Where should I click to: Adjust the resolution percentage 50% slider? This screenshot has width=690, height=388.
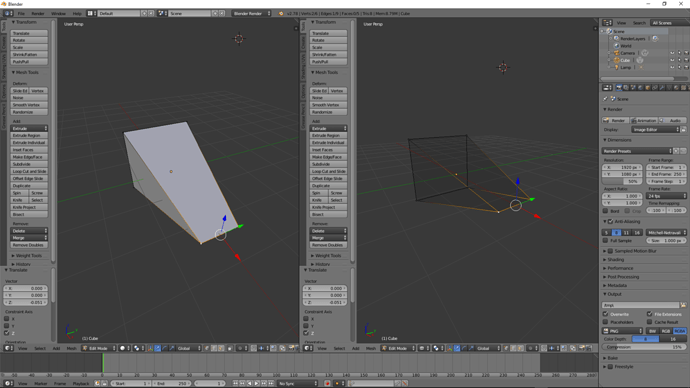622,181
